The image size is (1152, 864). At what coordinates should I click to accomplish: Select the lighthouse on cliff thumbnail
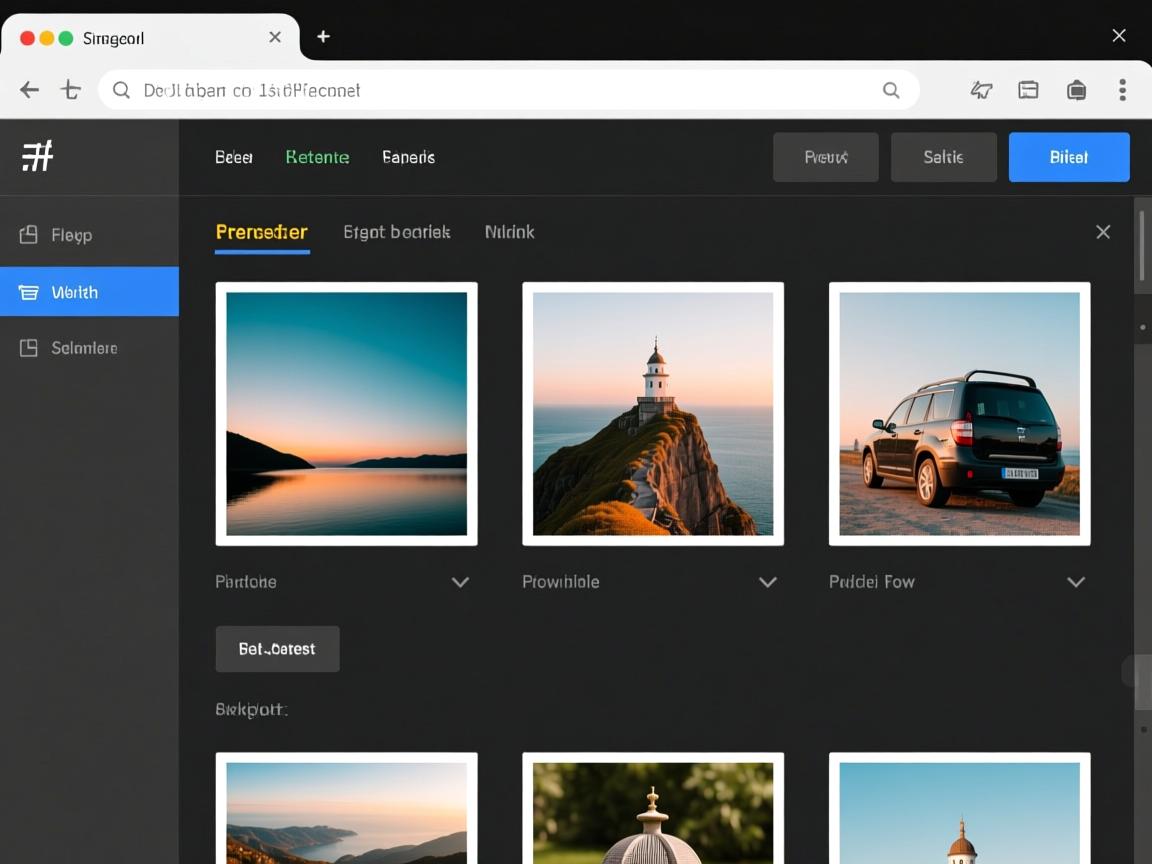[x=653, y=413]
